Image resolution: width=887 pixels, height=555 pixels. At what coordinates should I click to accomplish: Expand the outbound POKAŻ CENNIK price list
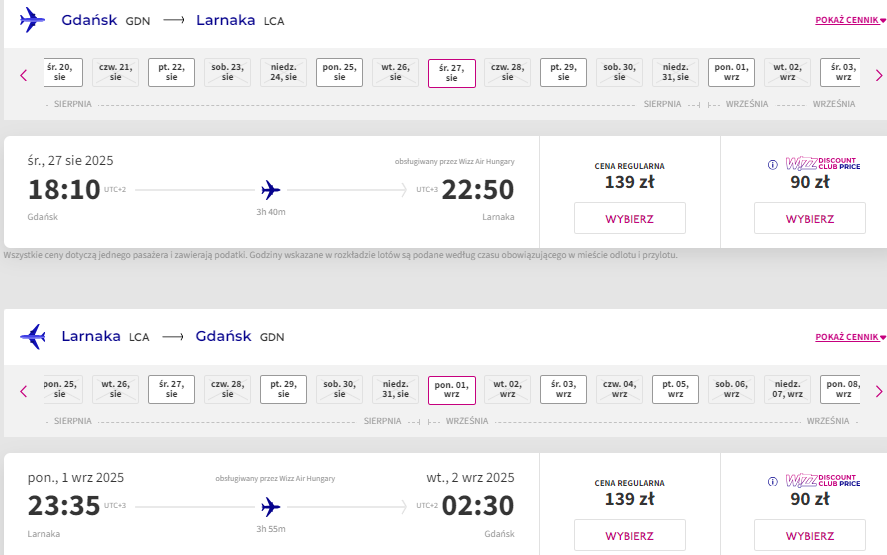(850, 20)
